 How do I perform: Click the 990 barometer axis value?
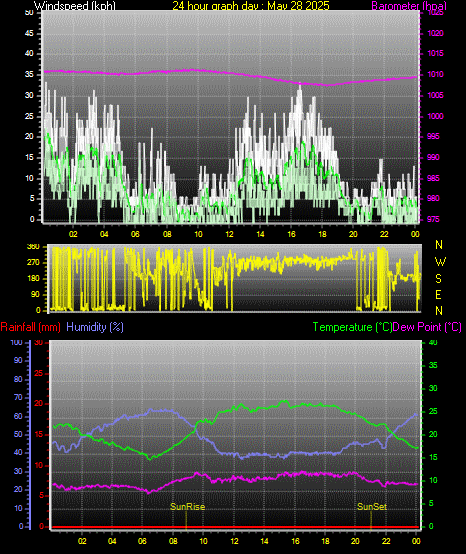point(433,157)
